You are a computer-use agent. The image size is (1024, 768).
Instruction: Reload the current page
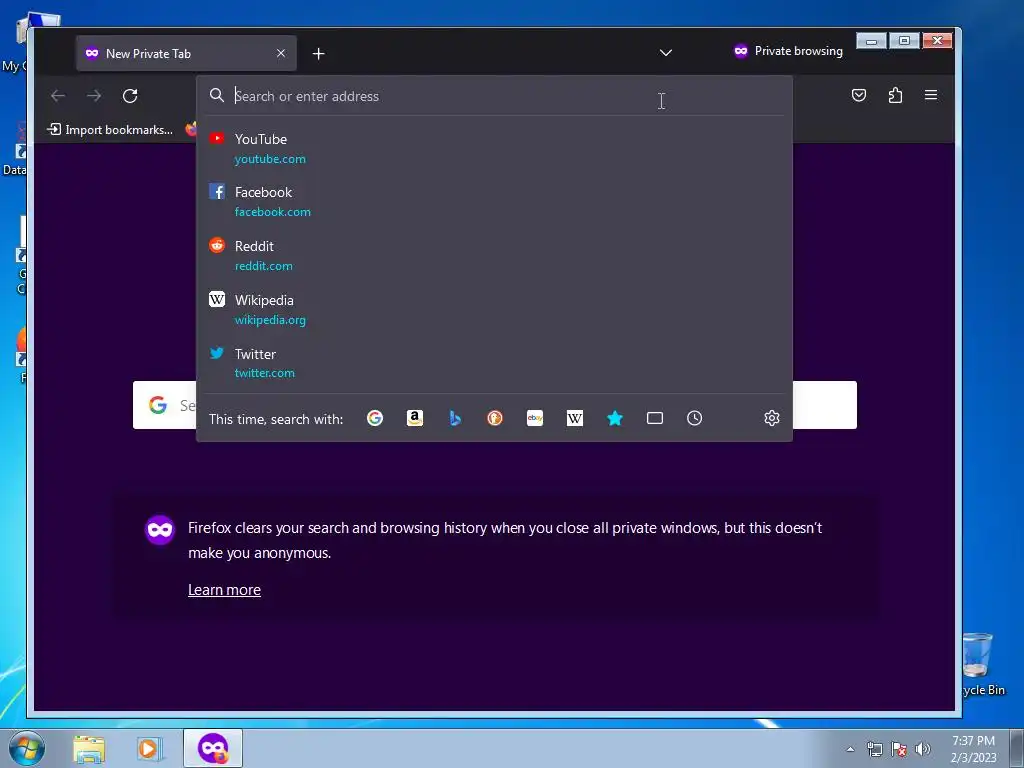pyautogui.click(x=130, y=96)
